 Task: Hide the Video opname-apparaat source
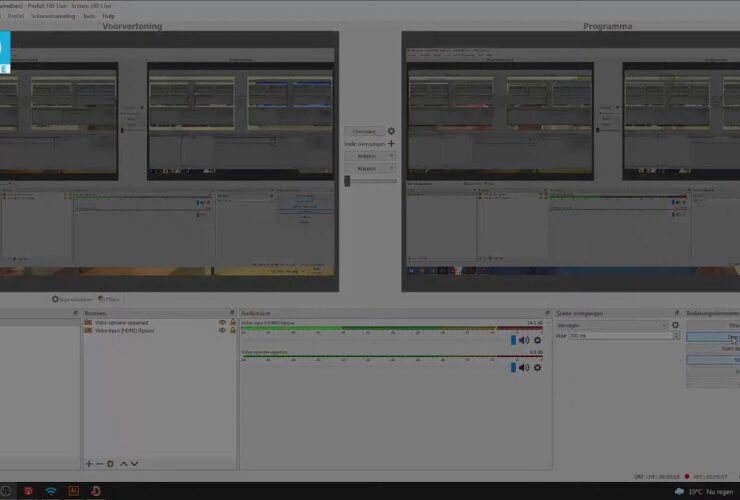(222, 323)
